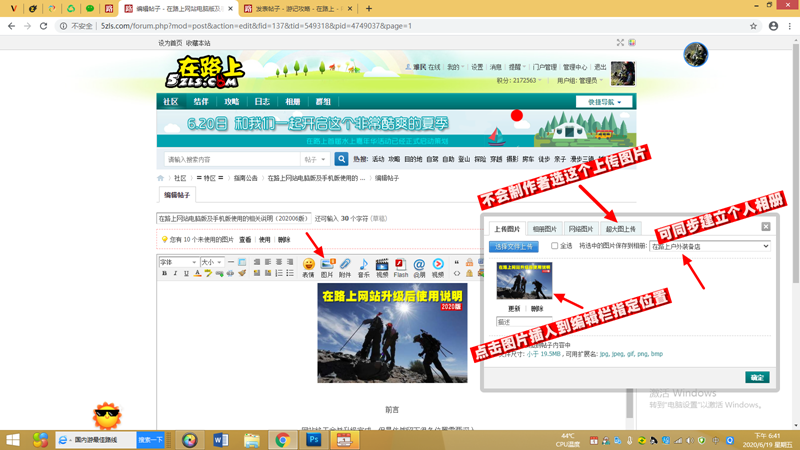Screen dimensions: 800x450
Task: Insert music with the 音乐 note icon
Action: tap(363, 267)
